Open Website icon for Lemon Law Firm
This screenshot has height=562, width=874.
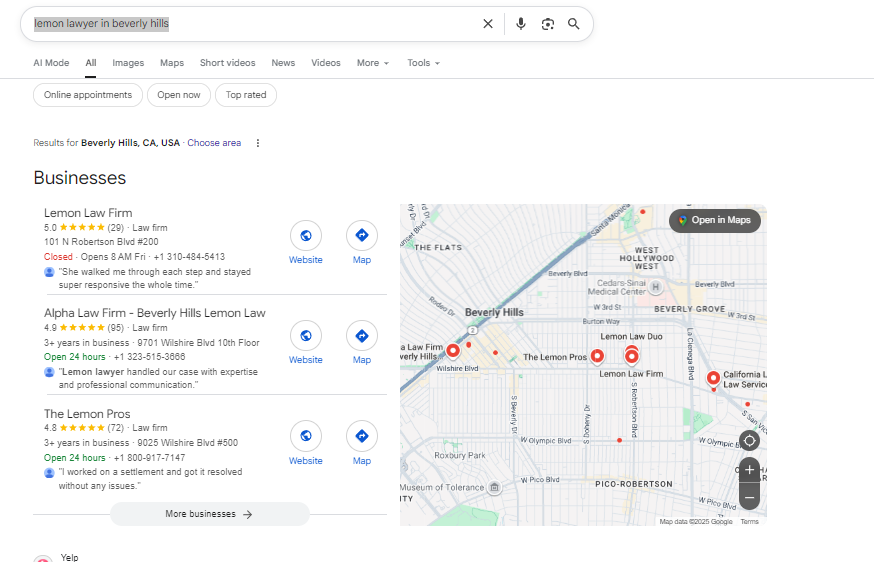point(306,236)
